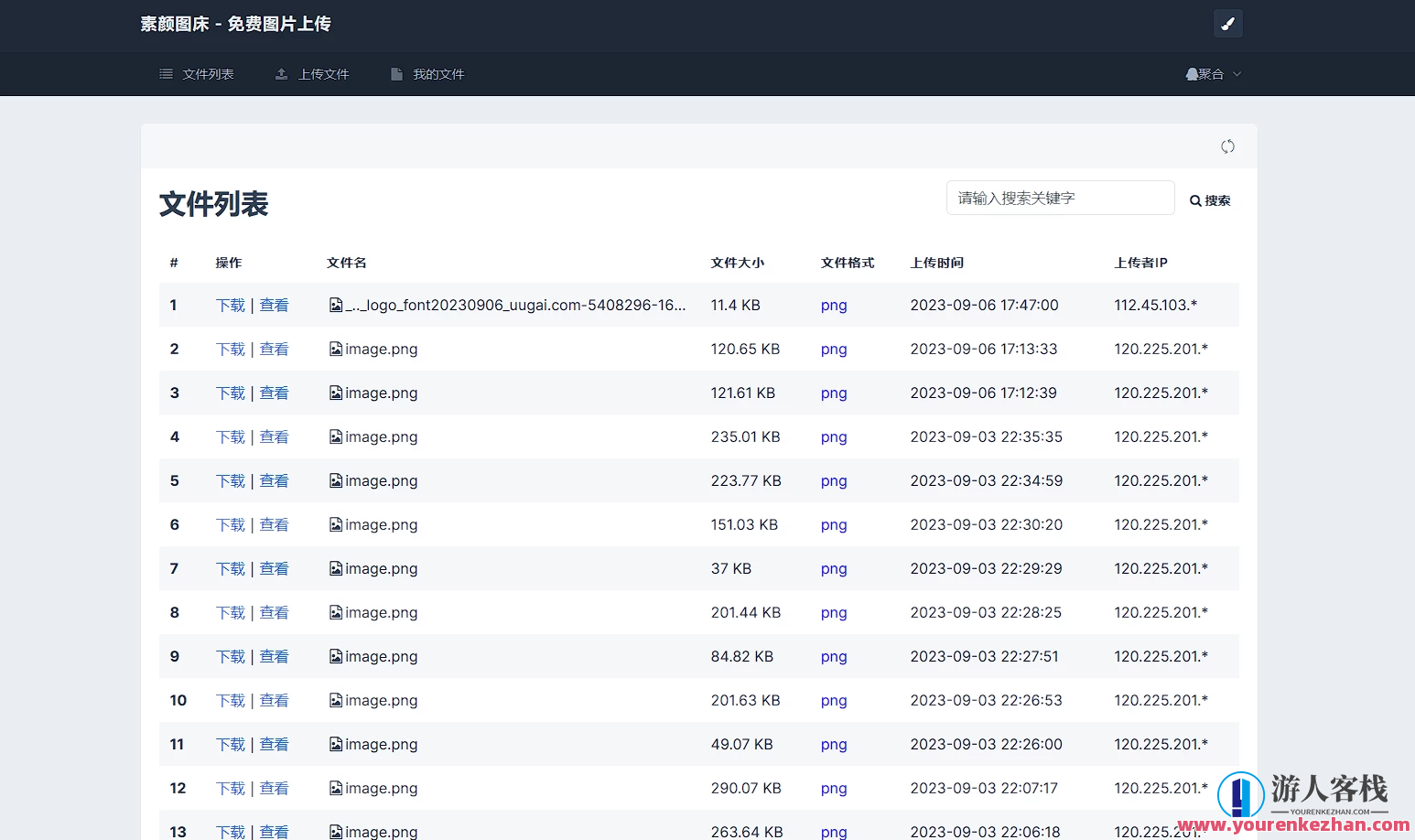Image resolution: width=1415 pixels, height=840 pixels.
Task: Click the list icon beside 文件列表 in navbar
Action: coord(166,74)
